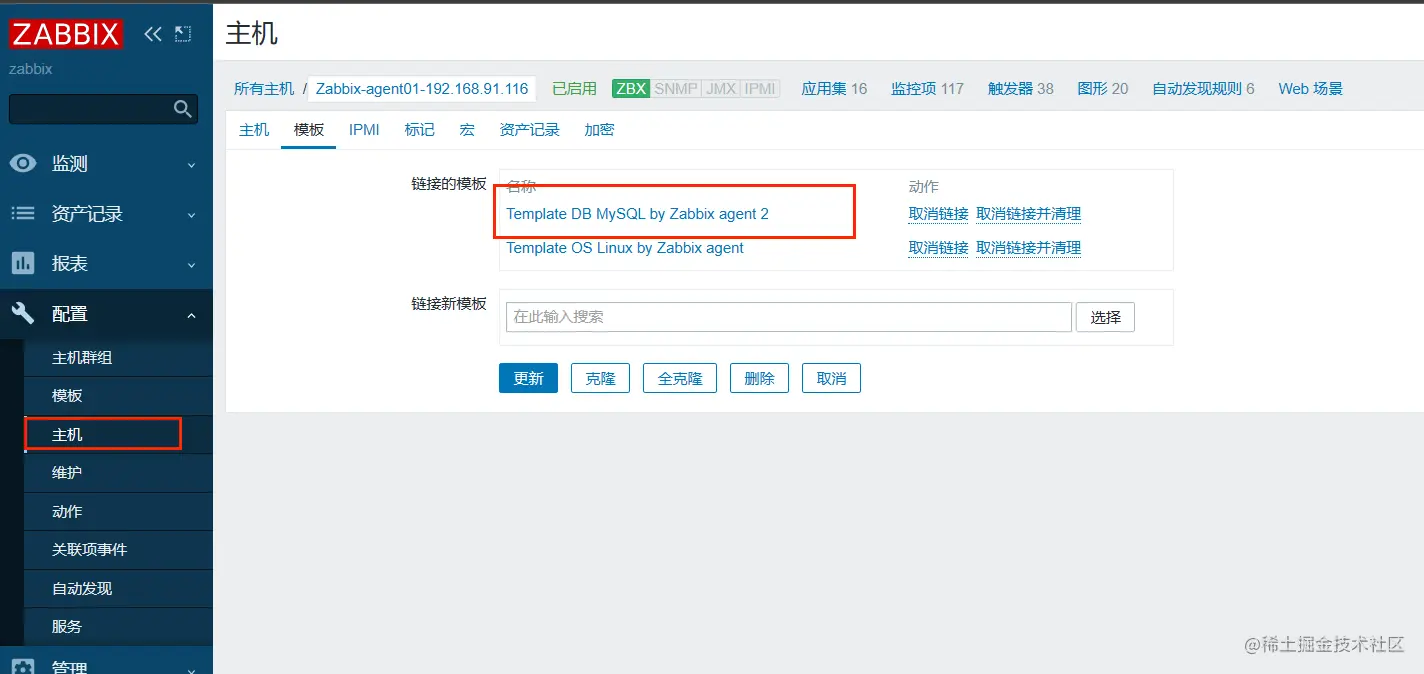Open the 报表 sidebar section

106,264
